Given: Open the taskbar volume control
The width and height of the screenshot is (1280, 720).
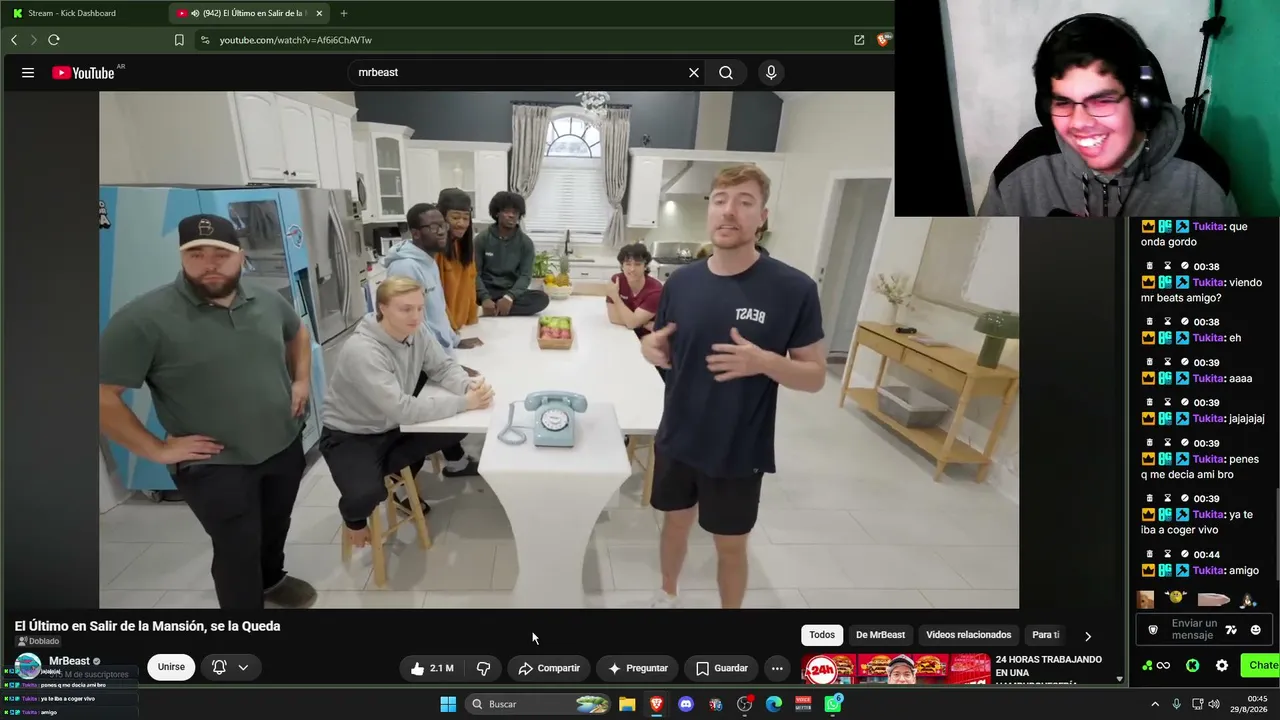Looking at the screenshot, I should tap(1213, 704).
